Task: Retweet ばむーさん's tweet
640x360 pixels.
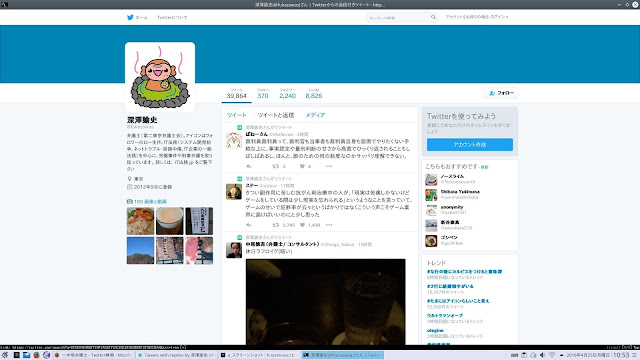Action: 276,166
